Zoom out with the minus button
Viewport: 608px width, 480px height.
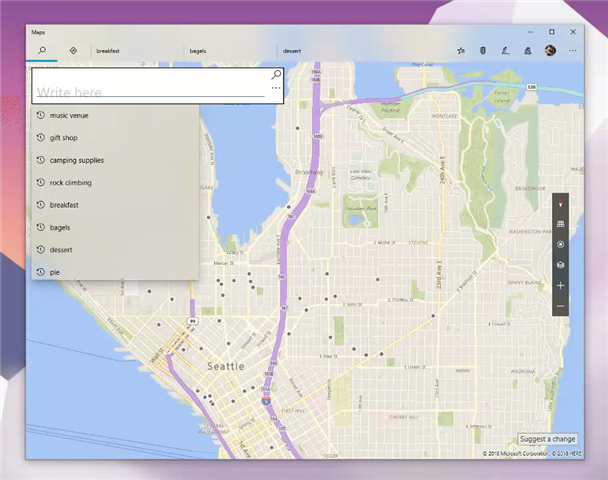tap(560, 306)
